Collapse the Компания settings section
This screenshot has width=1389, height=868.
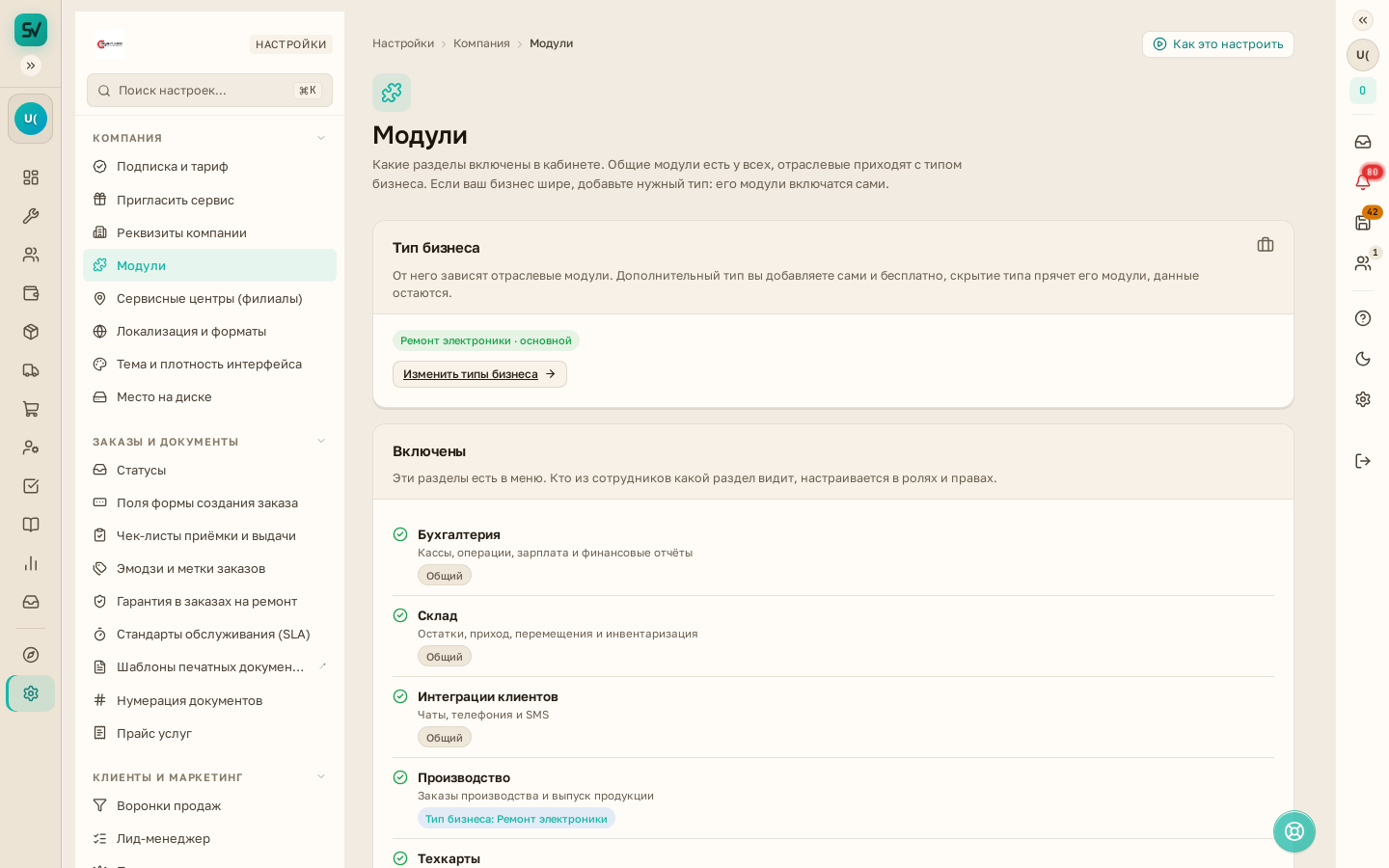(x=321, y=138)
